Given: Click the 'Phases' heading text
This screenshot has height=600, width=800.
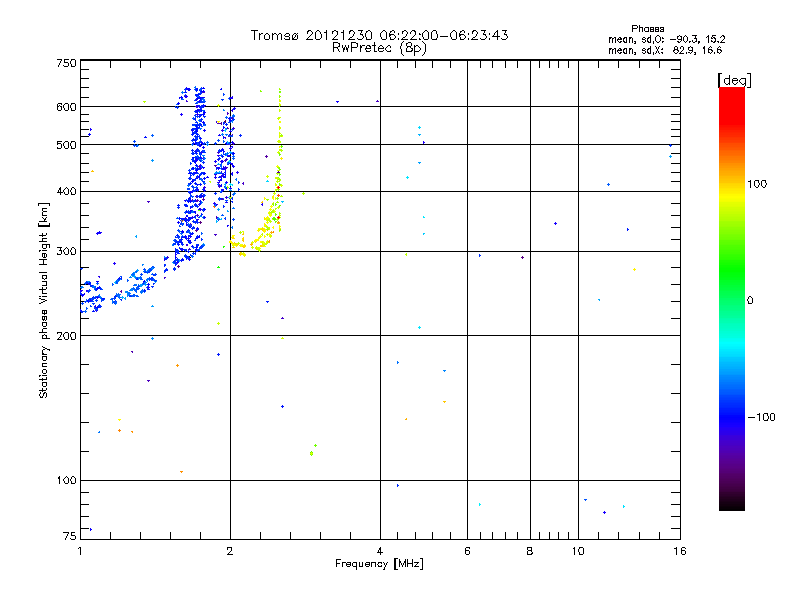Looking at the screenshot, I should pos(647,29).
